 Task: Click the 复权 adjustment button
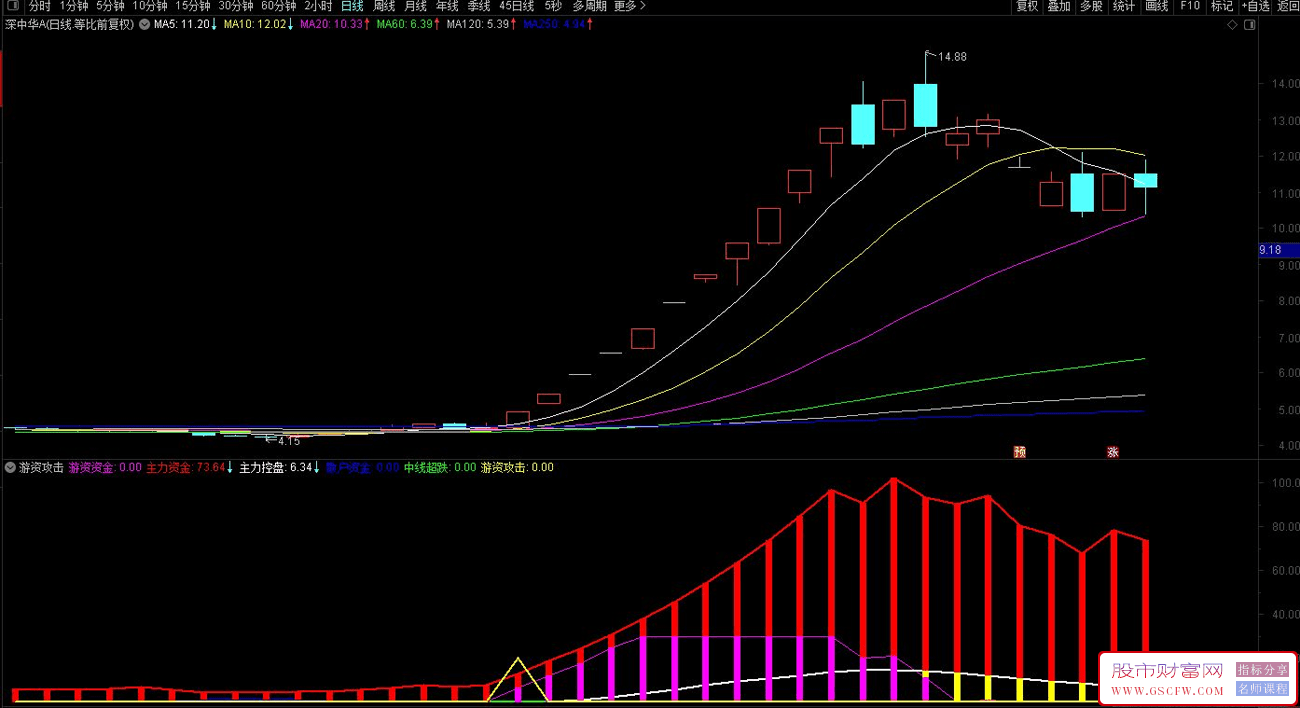pyautogui.click(x=1027, y=6)
